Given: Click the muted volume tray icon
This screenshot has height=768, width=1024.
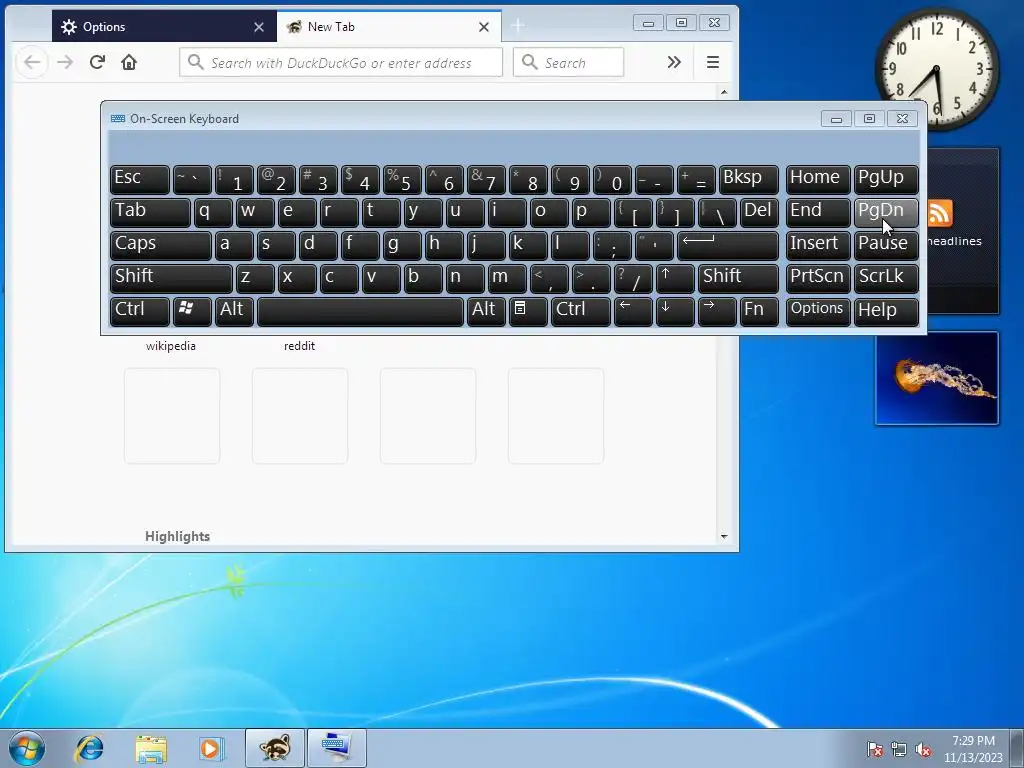Looking at the screenshot, I should [923, 750].
